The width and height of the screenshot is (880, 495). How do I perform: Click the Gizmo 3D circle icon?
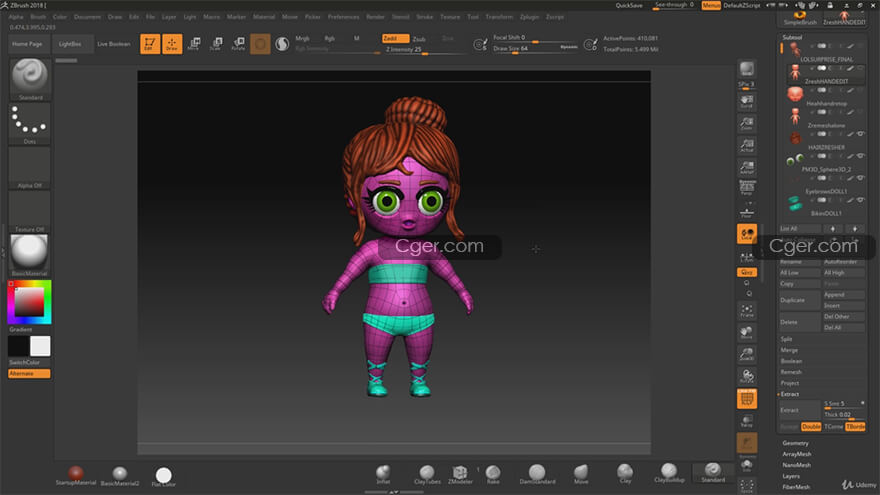click(x=260, y=44)
